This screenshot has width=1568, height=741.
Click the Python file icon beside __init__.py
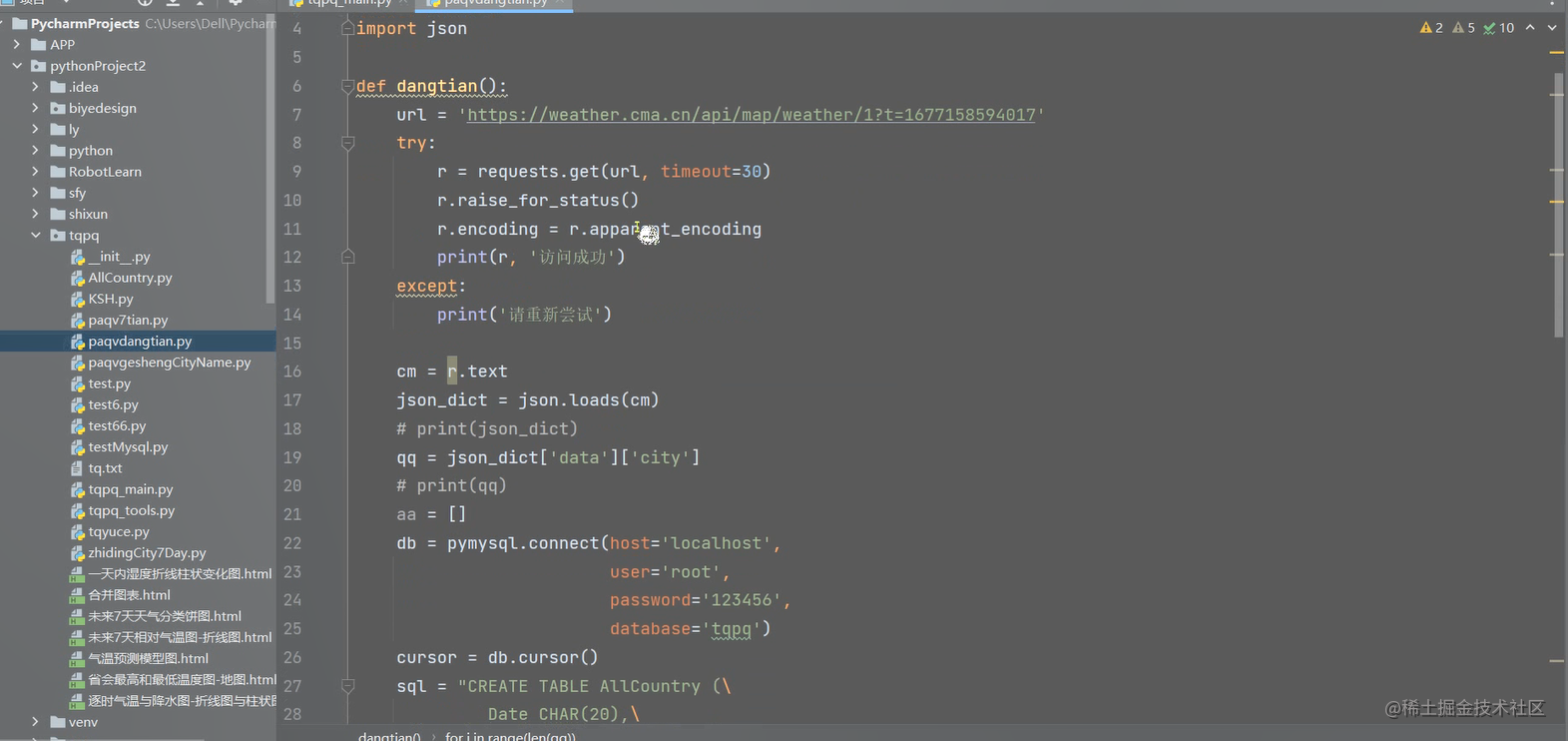(x=78, y=257)
